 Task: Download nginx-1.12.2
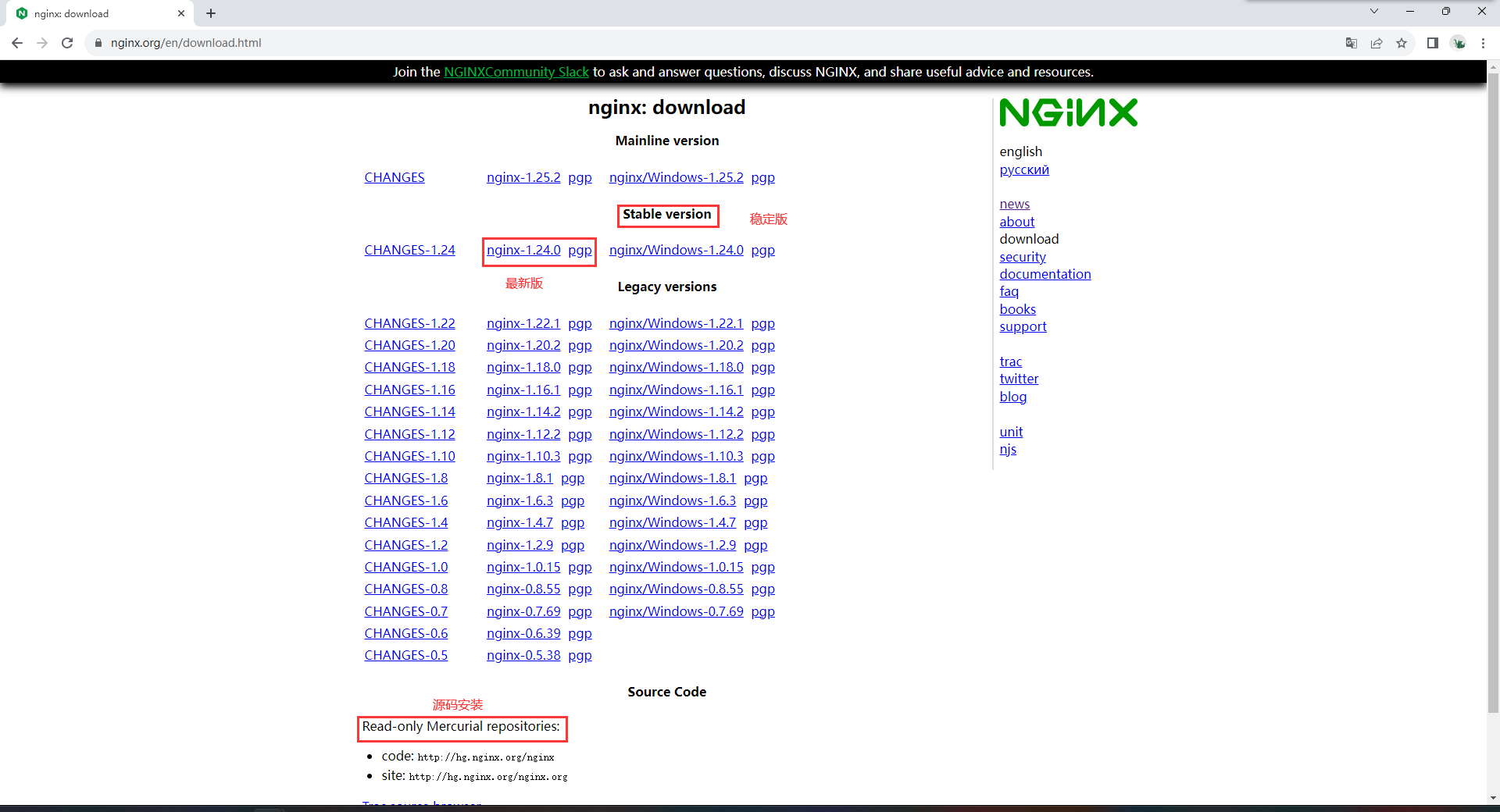pos(523,434)
